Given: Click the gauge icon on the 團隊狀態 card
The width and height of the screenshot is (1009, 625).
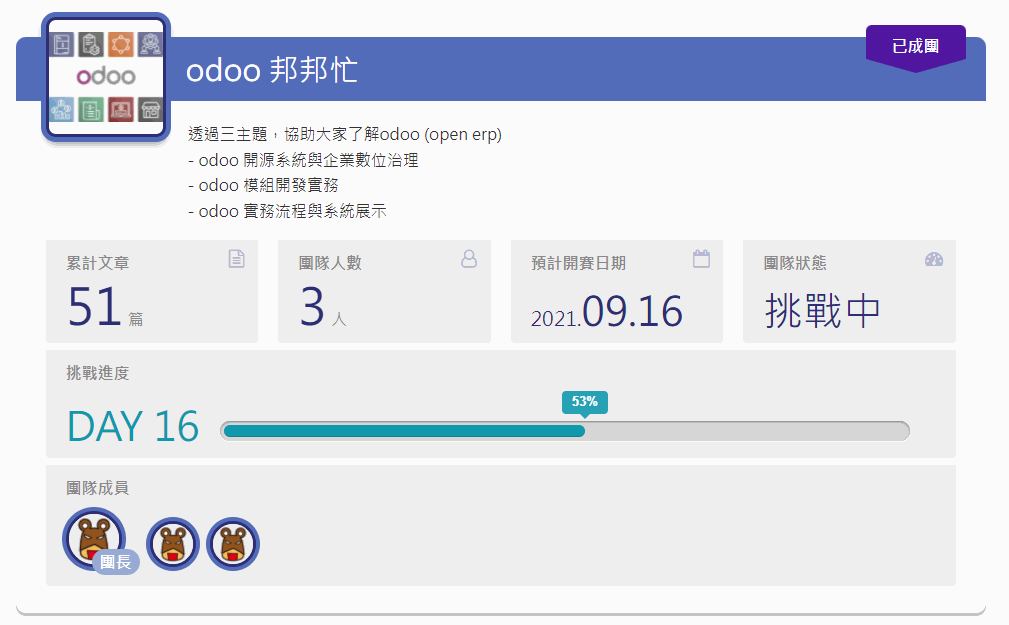Looking at the screenshot, I should point(933,258).
